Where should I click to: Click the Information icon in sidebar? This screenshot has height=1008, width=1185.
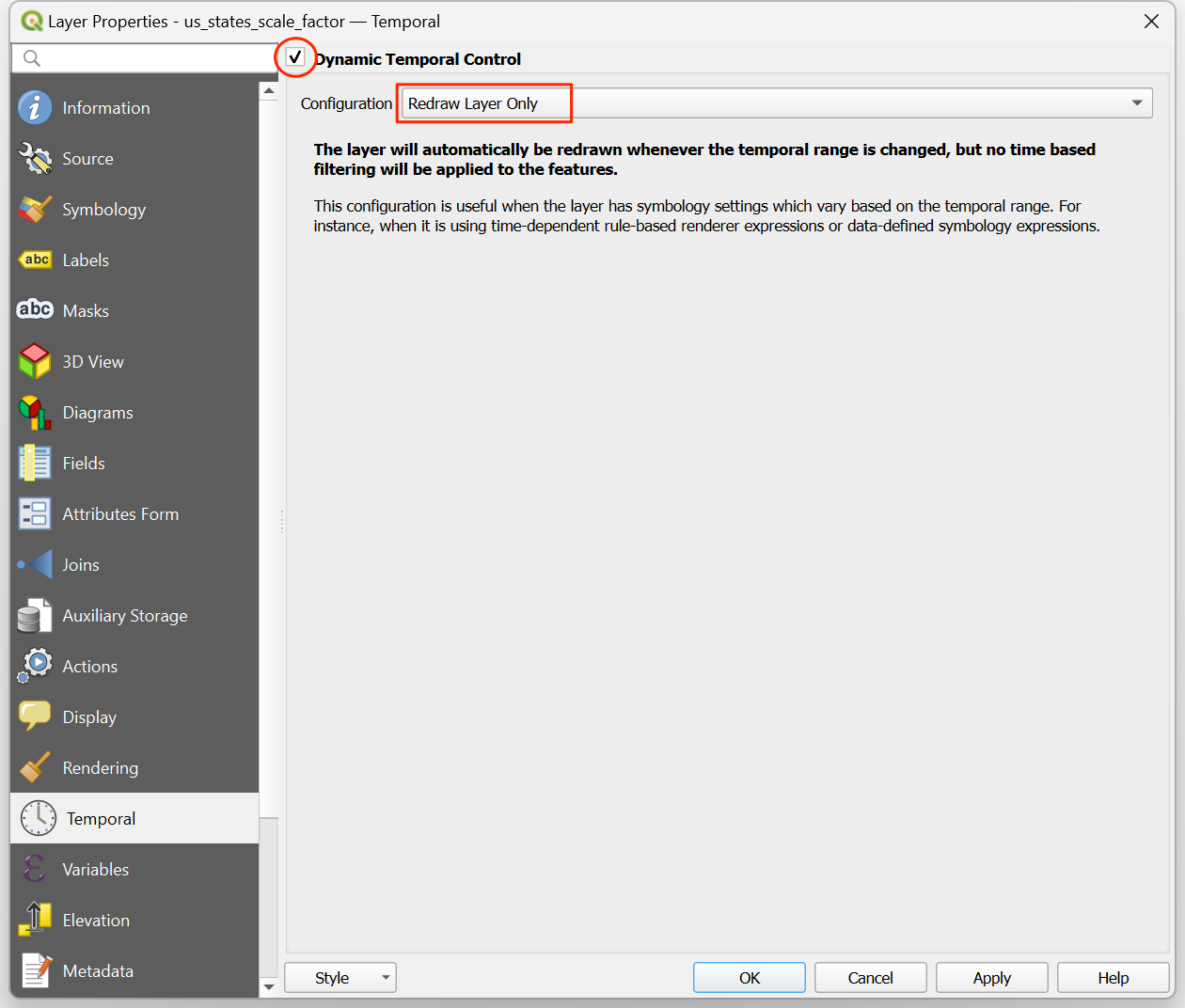(35, 108)
